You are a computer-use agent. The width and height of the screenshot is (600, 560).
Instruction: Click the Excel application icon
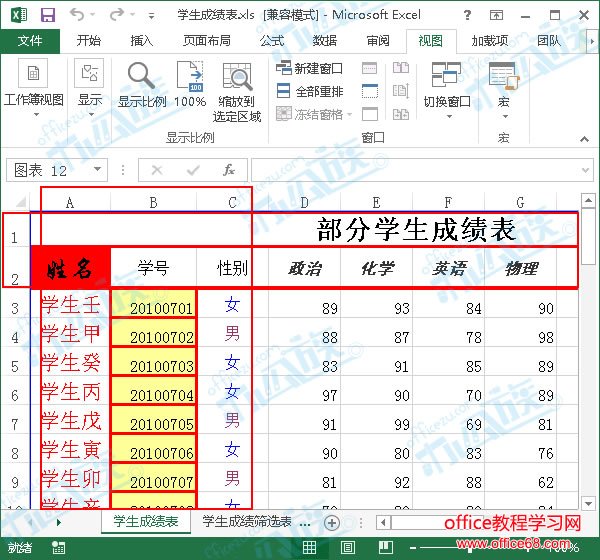(19, 15)
